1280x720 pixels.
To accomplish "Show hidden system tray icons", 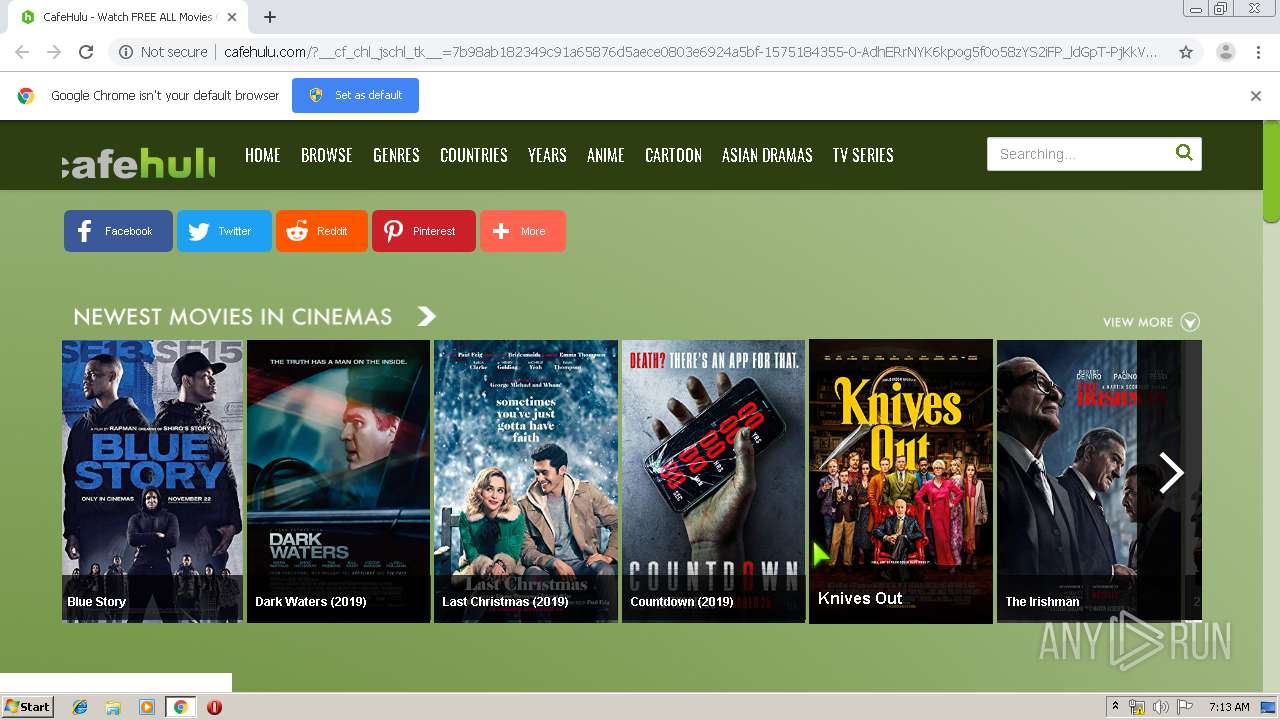I will tap(1115, 707).
